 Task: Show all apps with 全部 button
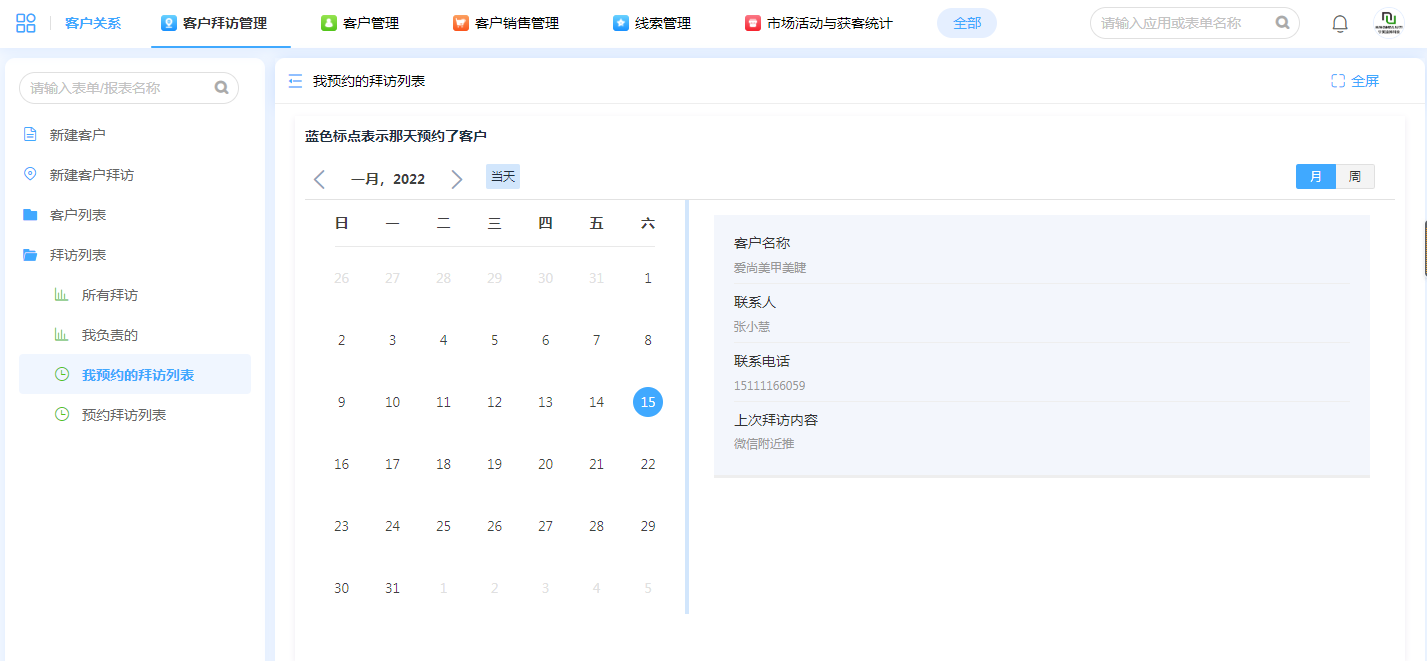point(966,23)
